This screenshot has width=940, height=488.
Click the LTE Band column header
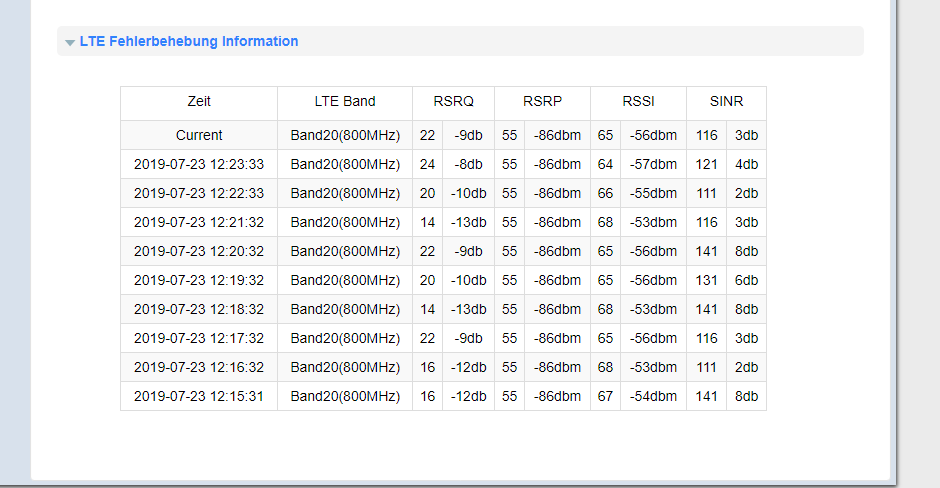pyautogui.click(x=345, y=103)
